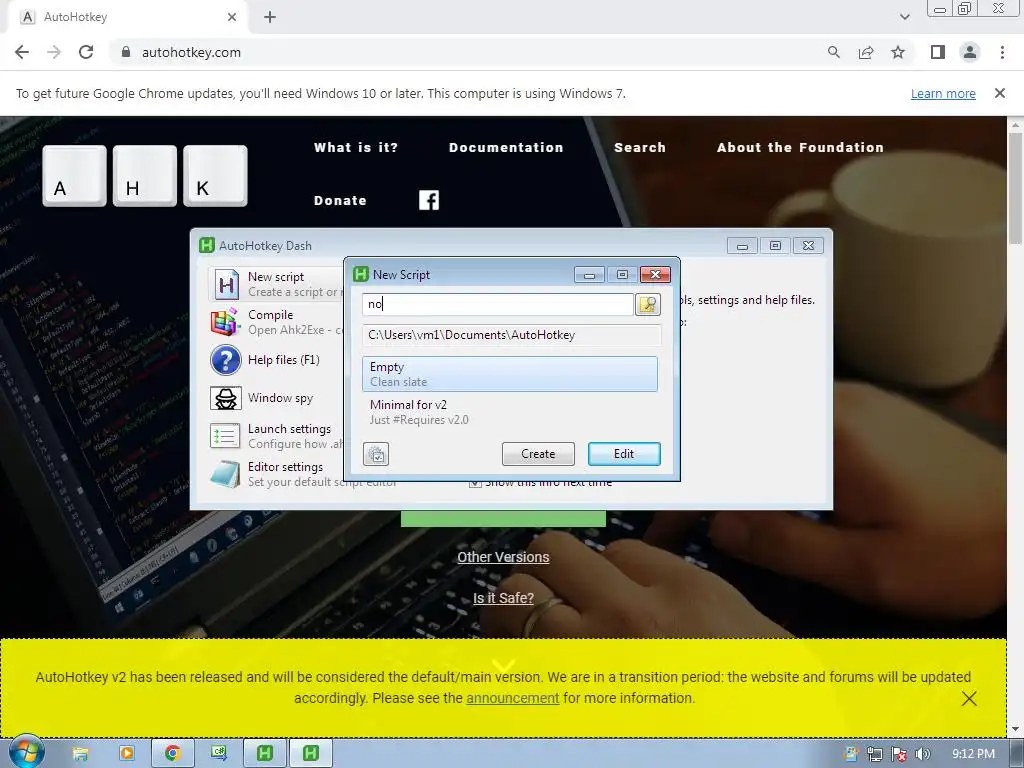
Task: Open the Documentation menu item
Action: point(506,148)
